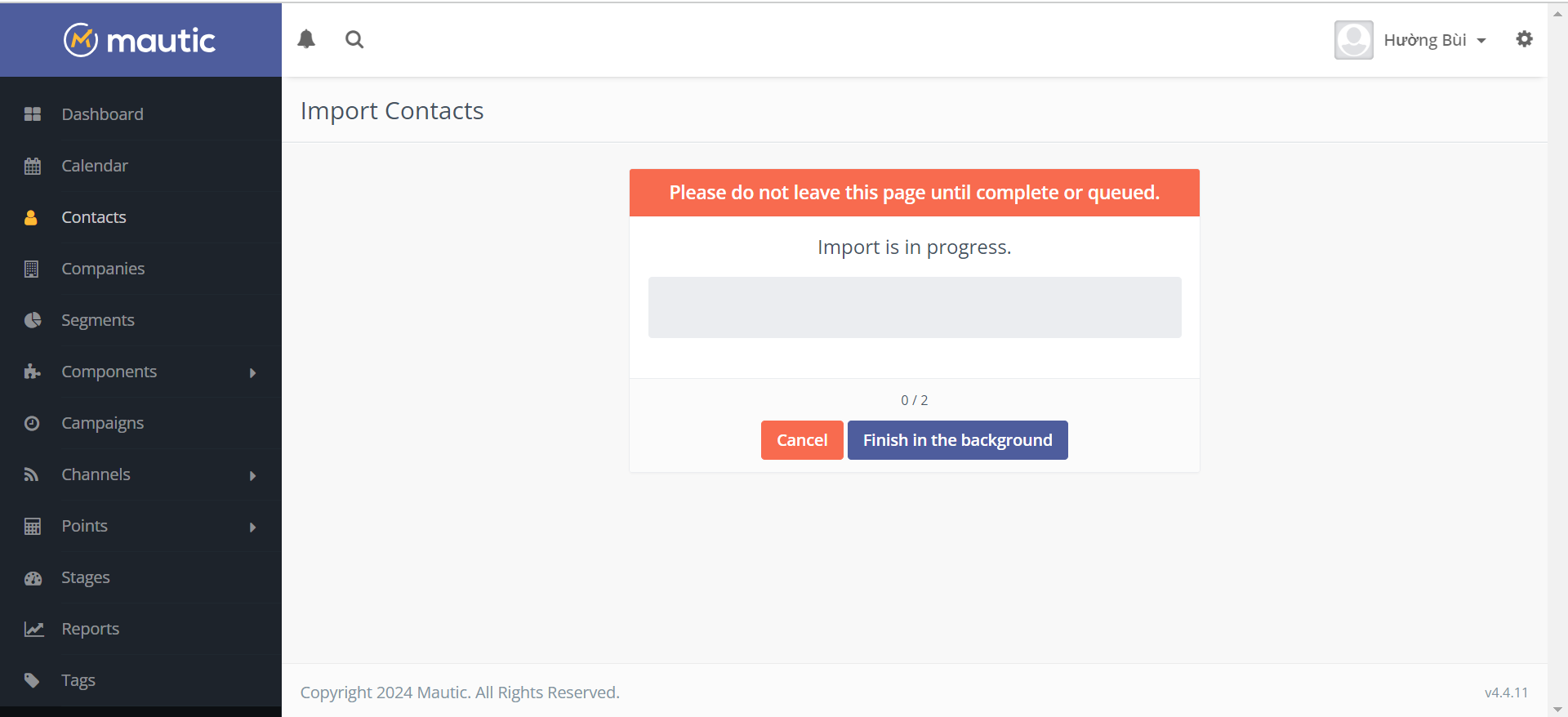Expand the Components submenu arrow
Viewport: 1568px width, 717px height.
point(252,372)
